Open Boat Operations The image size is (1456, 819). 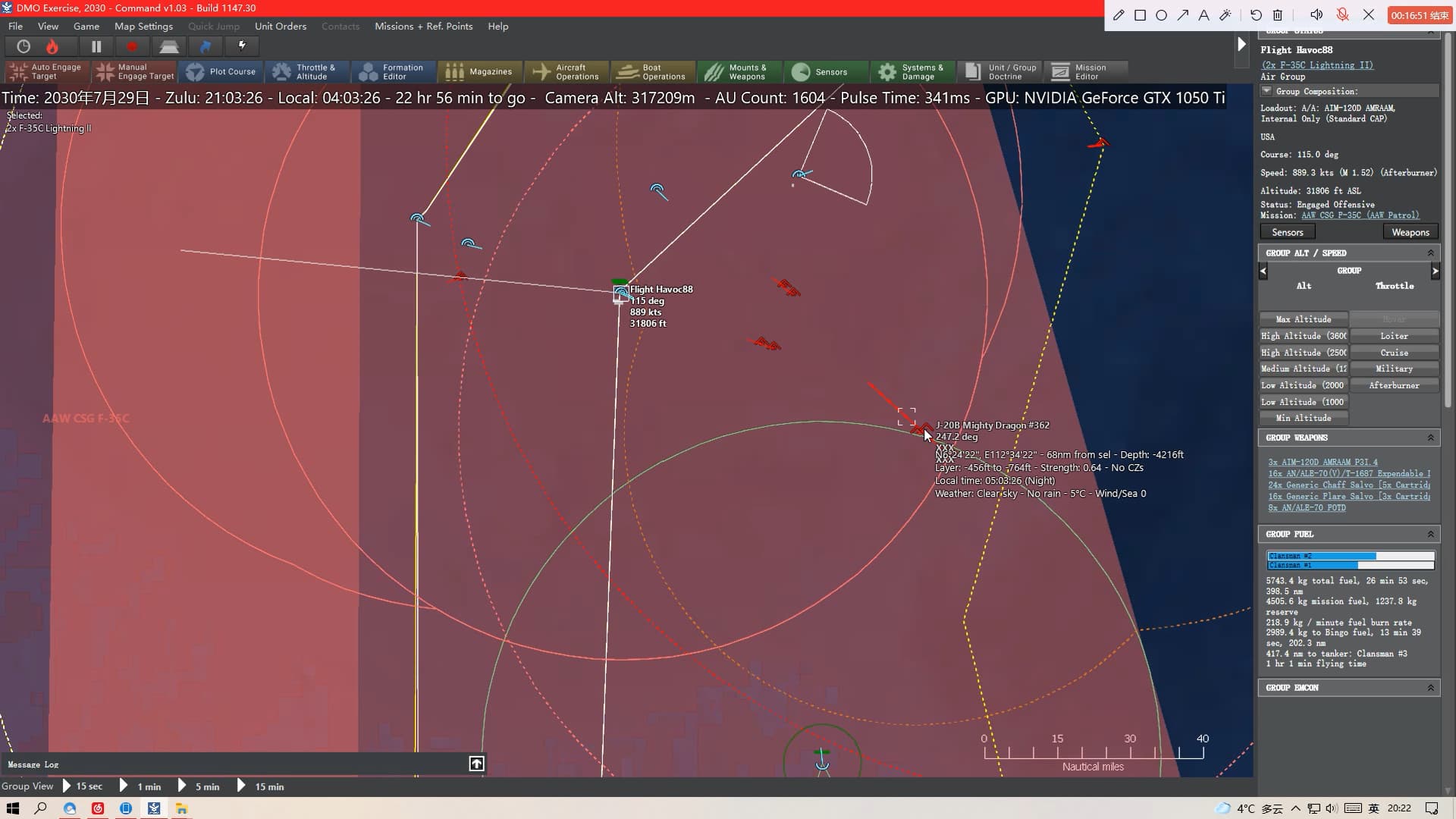(652, 72)
